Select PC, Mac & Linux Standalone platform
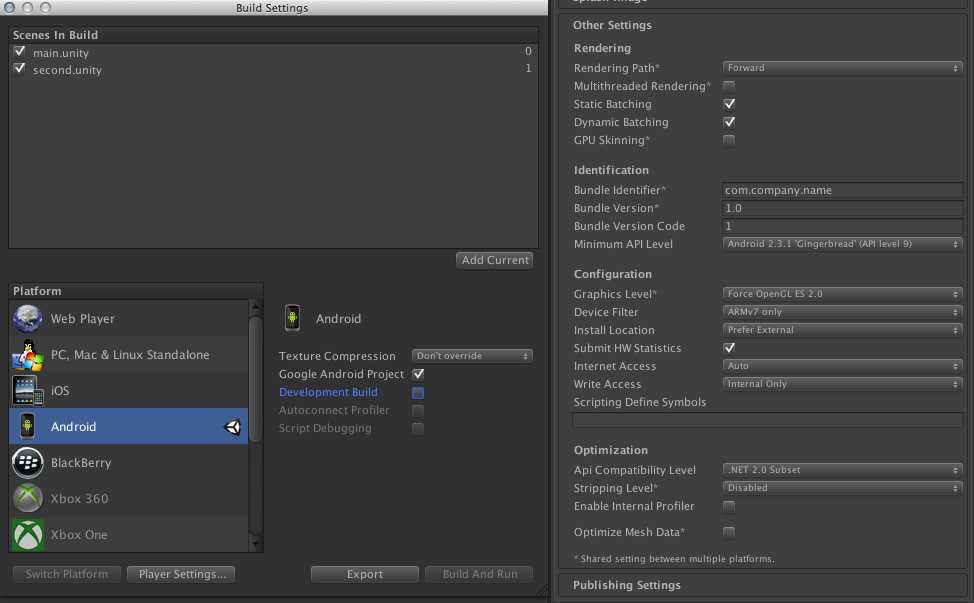The image size is (974, 603). pyautogui.click(x=129, y=355)
